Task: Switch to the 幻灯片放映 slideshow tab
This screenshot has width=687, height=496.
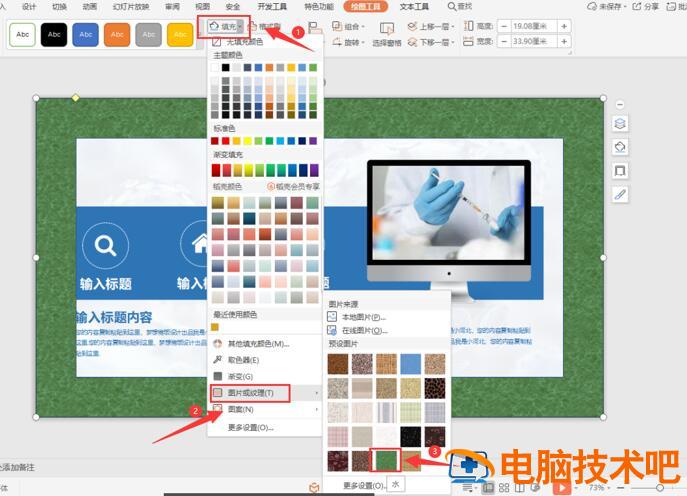Action: (131, 7)
